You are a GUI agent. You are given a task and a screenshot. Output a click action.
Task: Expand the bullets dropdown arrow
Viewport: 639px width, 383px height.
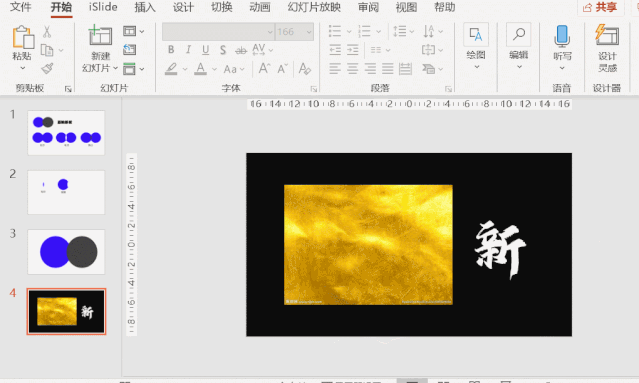349,31
